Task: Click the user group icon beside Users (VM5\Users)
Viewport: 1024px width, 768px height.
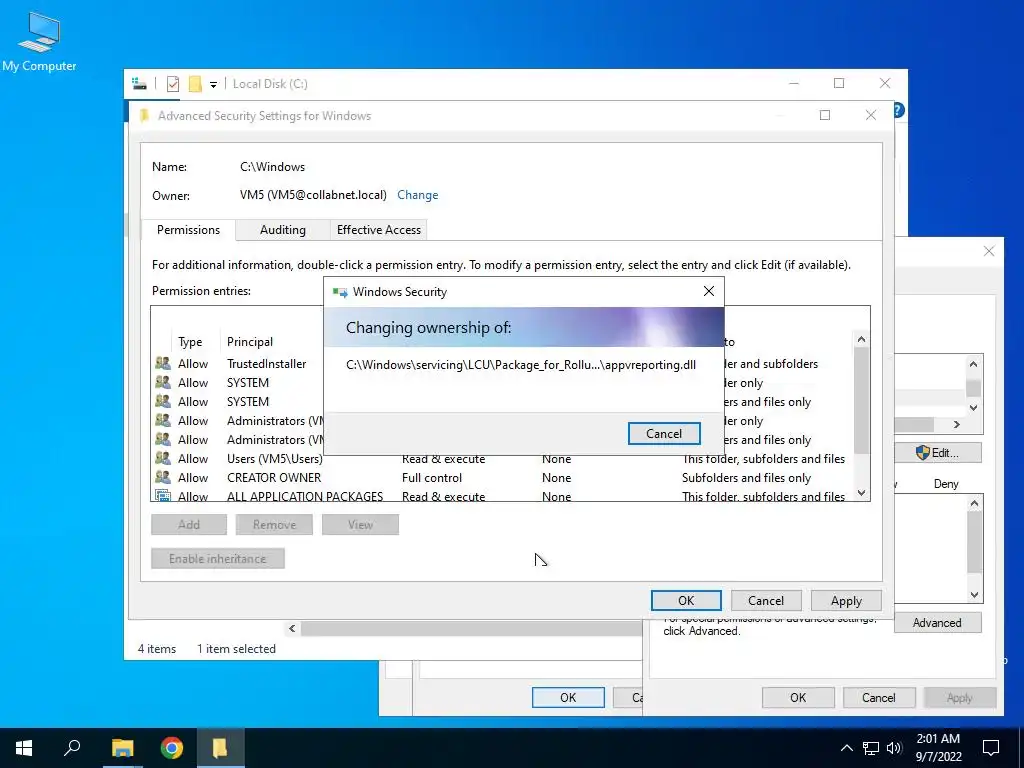Action: 163,458
